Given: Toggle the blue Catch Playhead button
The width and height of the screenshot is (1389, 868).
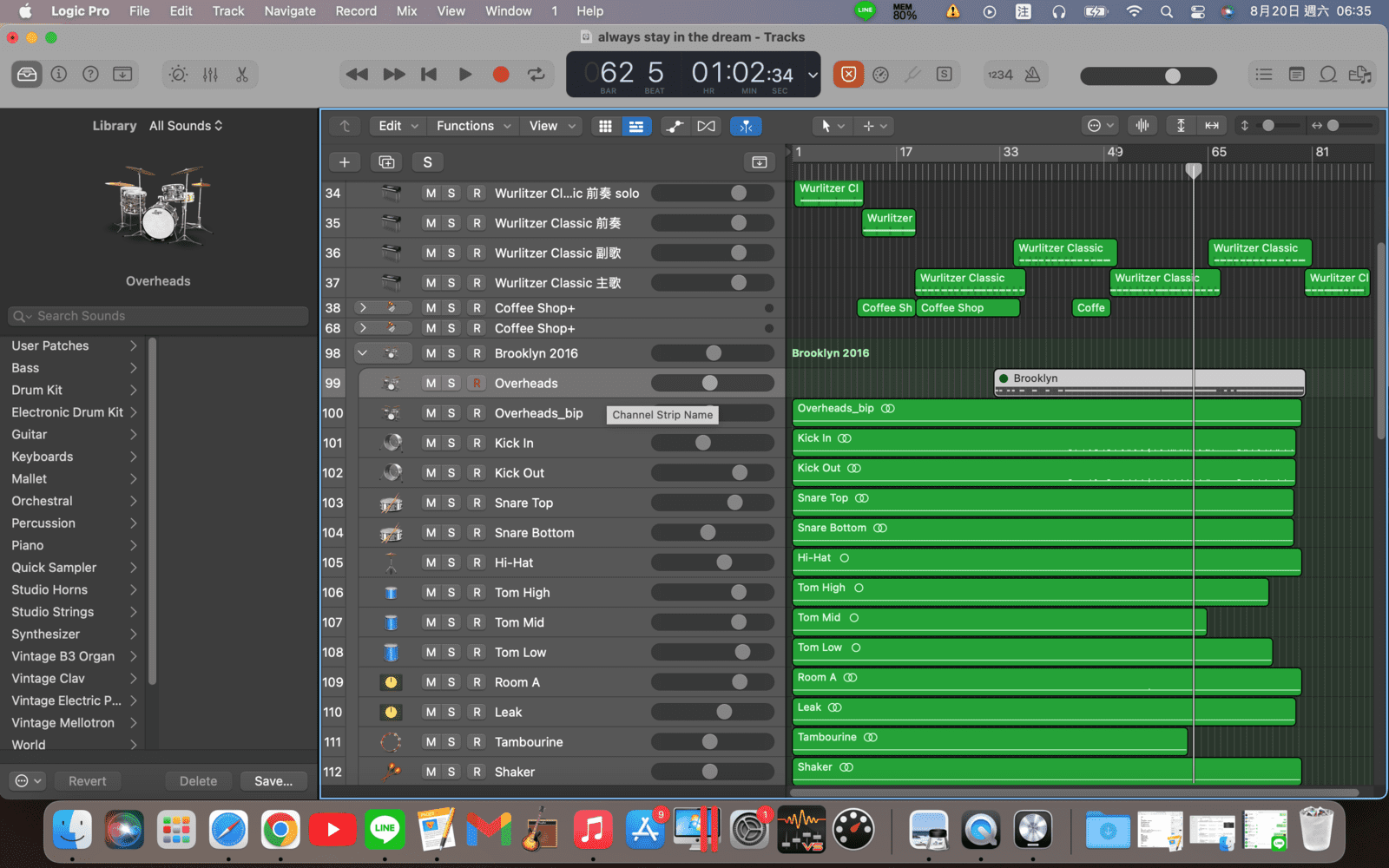Looking at the screenshot, I should 746,126.
